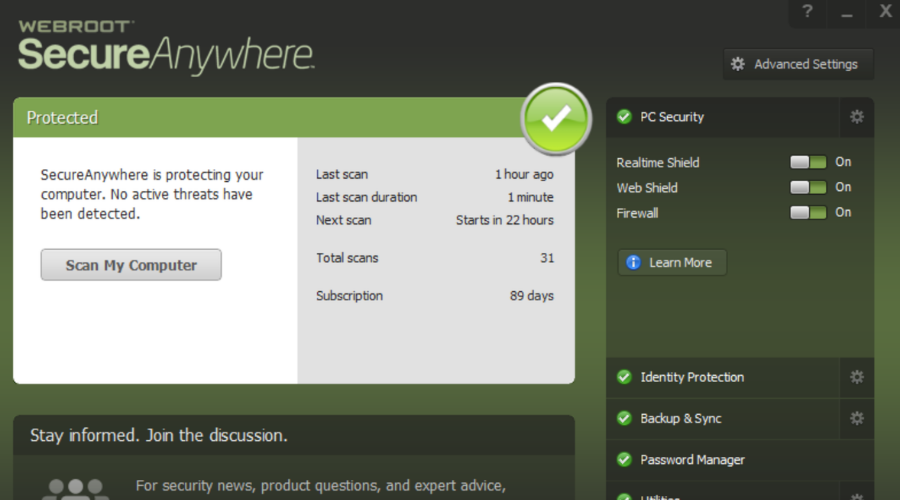900x500 pixels.
Task: Click the Firewall label
Action: [637, 213]
